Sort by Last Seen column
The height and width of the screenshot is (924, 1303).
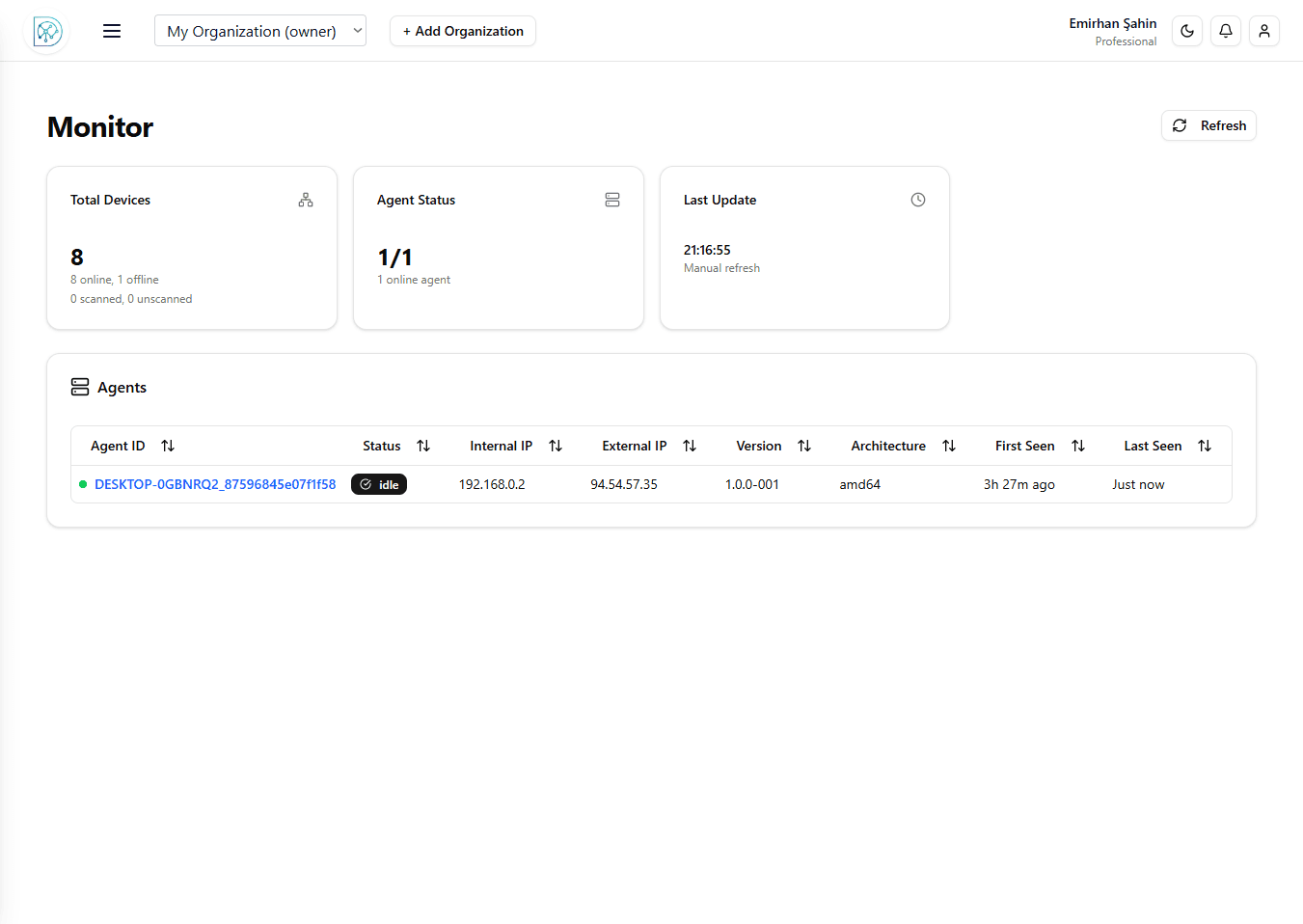click(1205, 446)
